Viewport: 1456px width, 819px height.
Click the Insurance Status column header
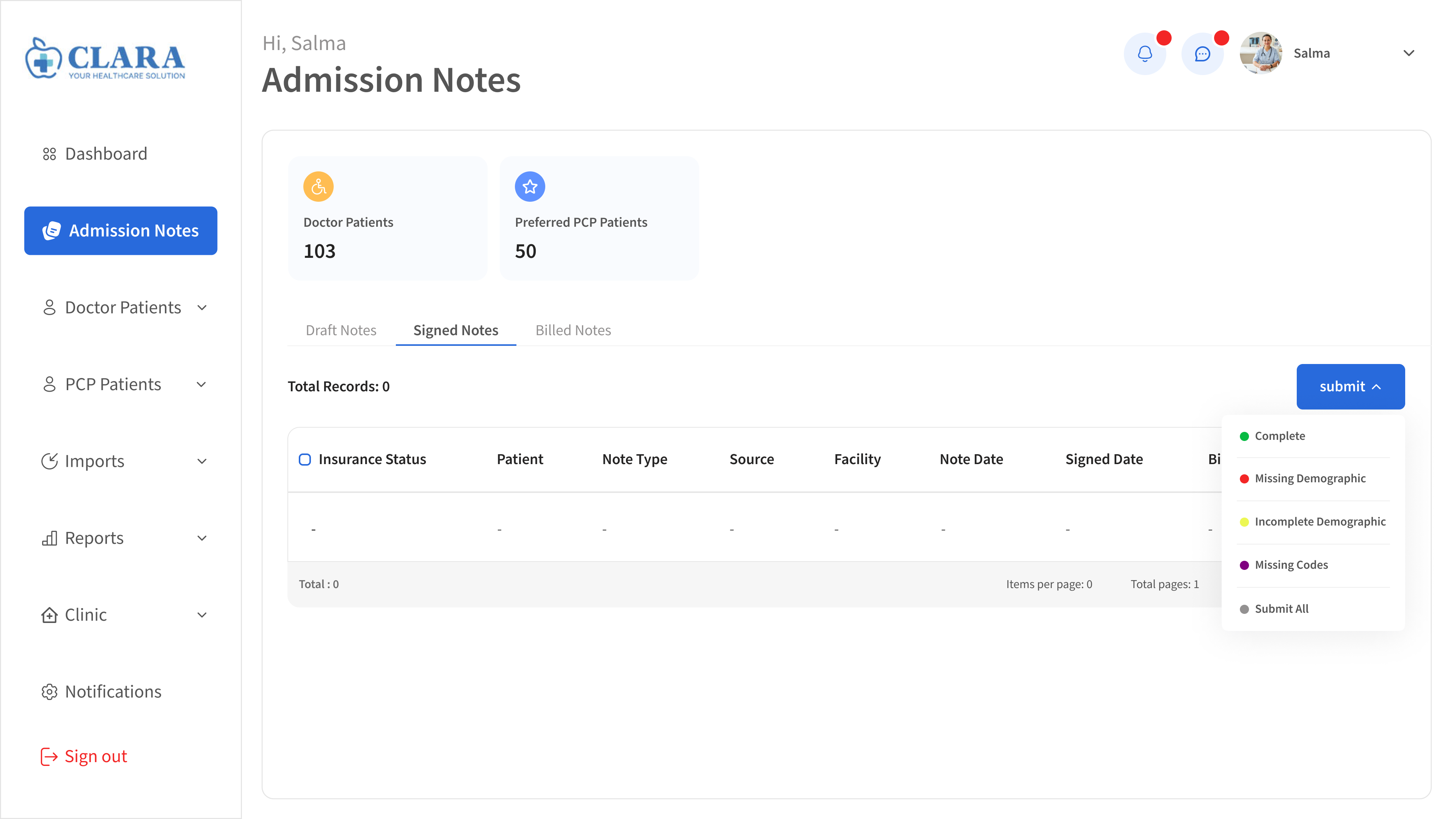(x=372, y=460)
